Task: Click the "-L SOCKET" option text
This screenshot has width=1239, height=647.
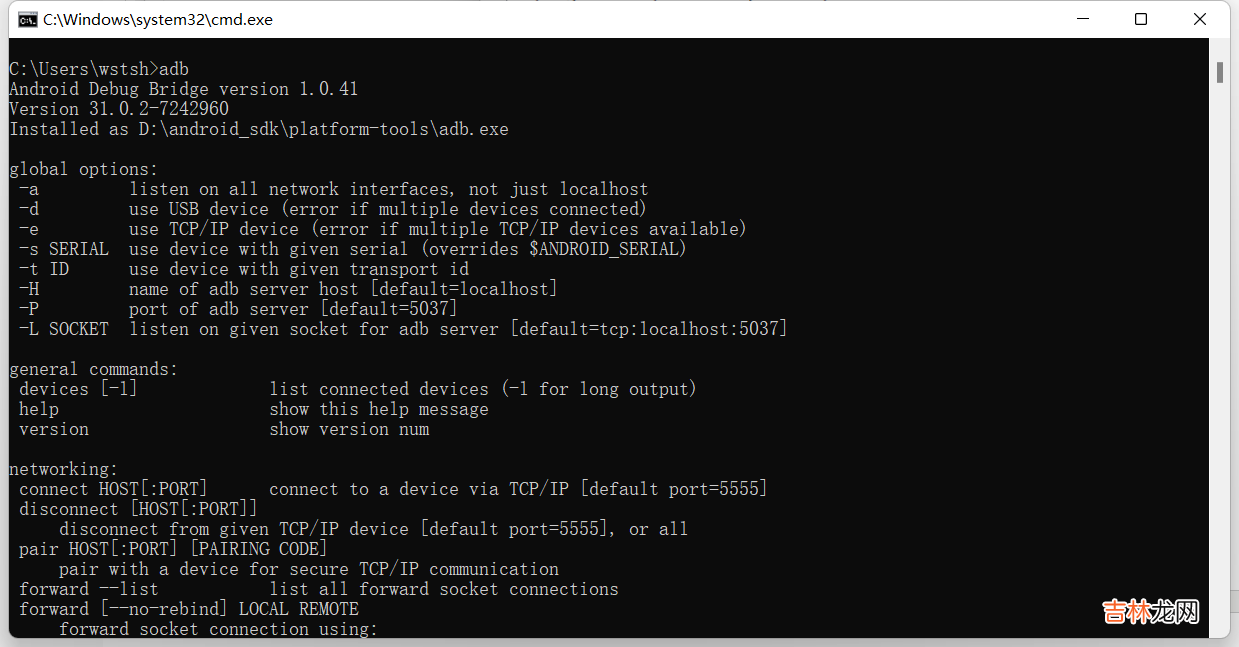Action: 63,329
